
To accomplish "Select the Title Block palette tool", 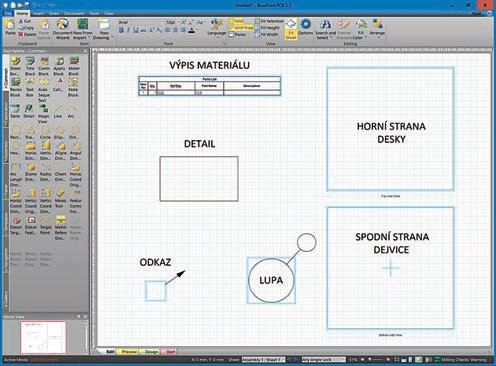I will pyautogui.click(x=30, y=66).
